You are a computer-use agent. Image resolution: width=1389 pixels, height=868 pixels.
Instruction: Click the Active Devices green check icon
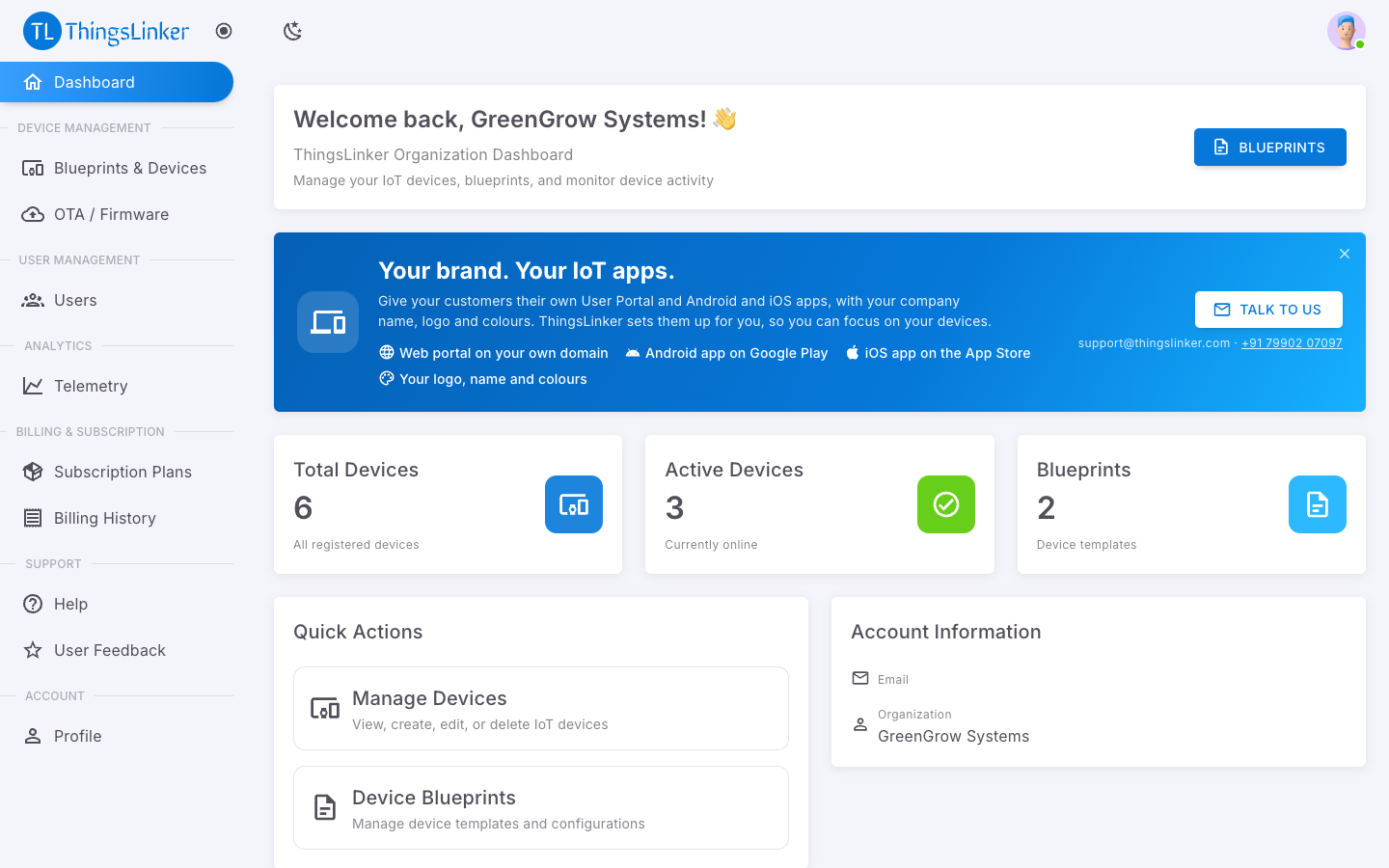pos(946,504)
